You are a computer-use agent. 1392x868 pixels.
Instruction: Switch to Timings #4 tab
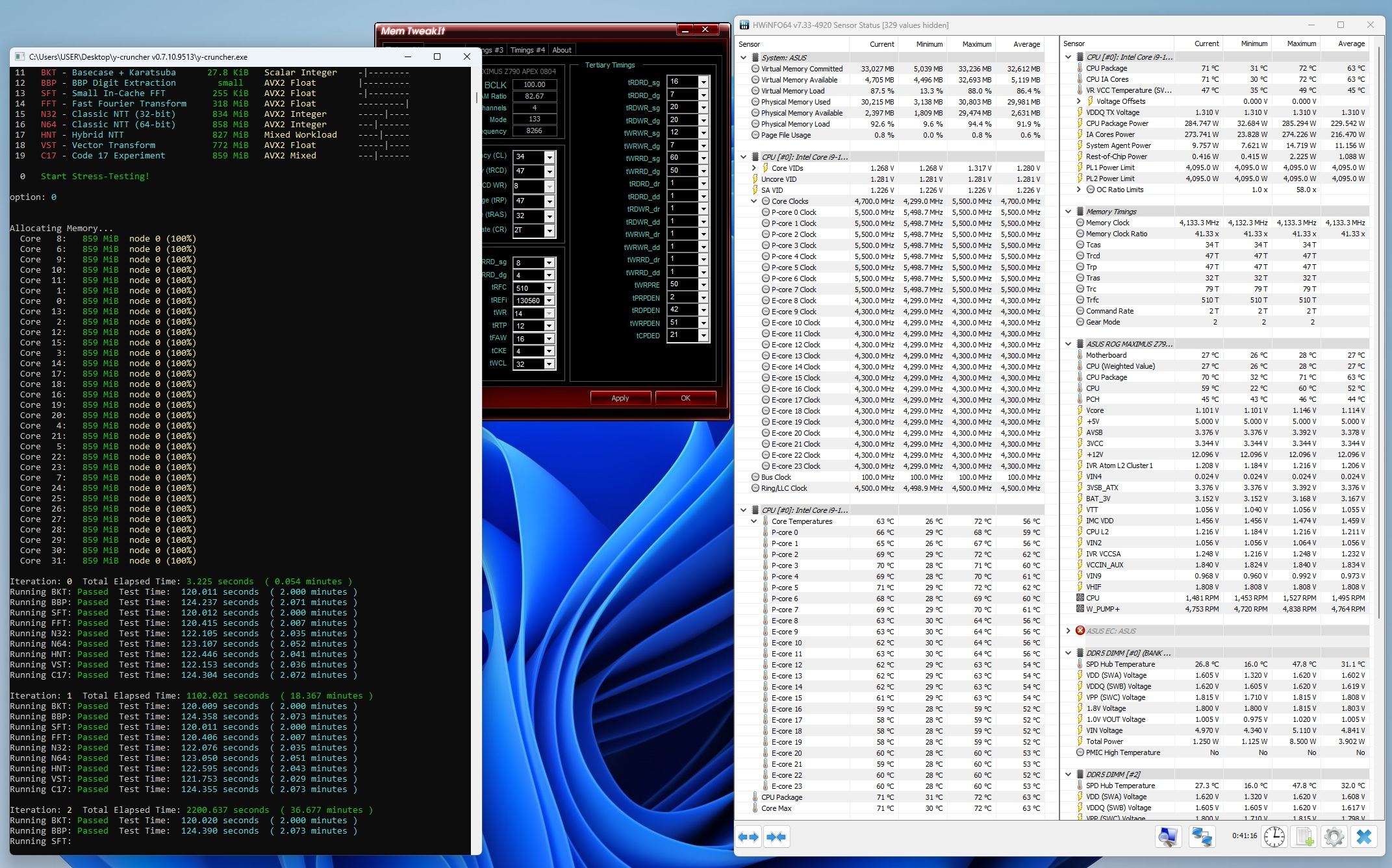[x=527, y=50]
